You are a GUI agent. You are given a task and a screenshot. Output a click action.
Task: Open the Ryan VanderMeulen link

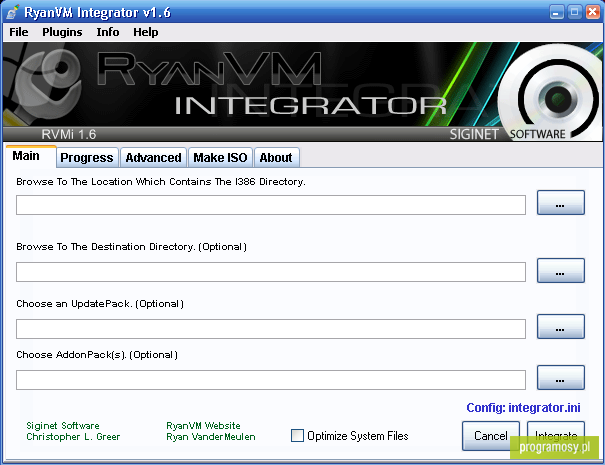tap(211, 437)
